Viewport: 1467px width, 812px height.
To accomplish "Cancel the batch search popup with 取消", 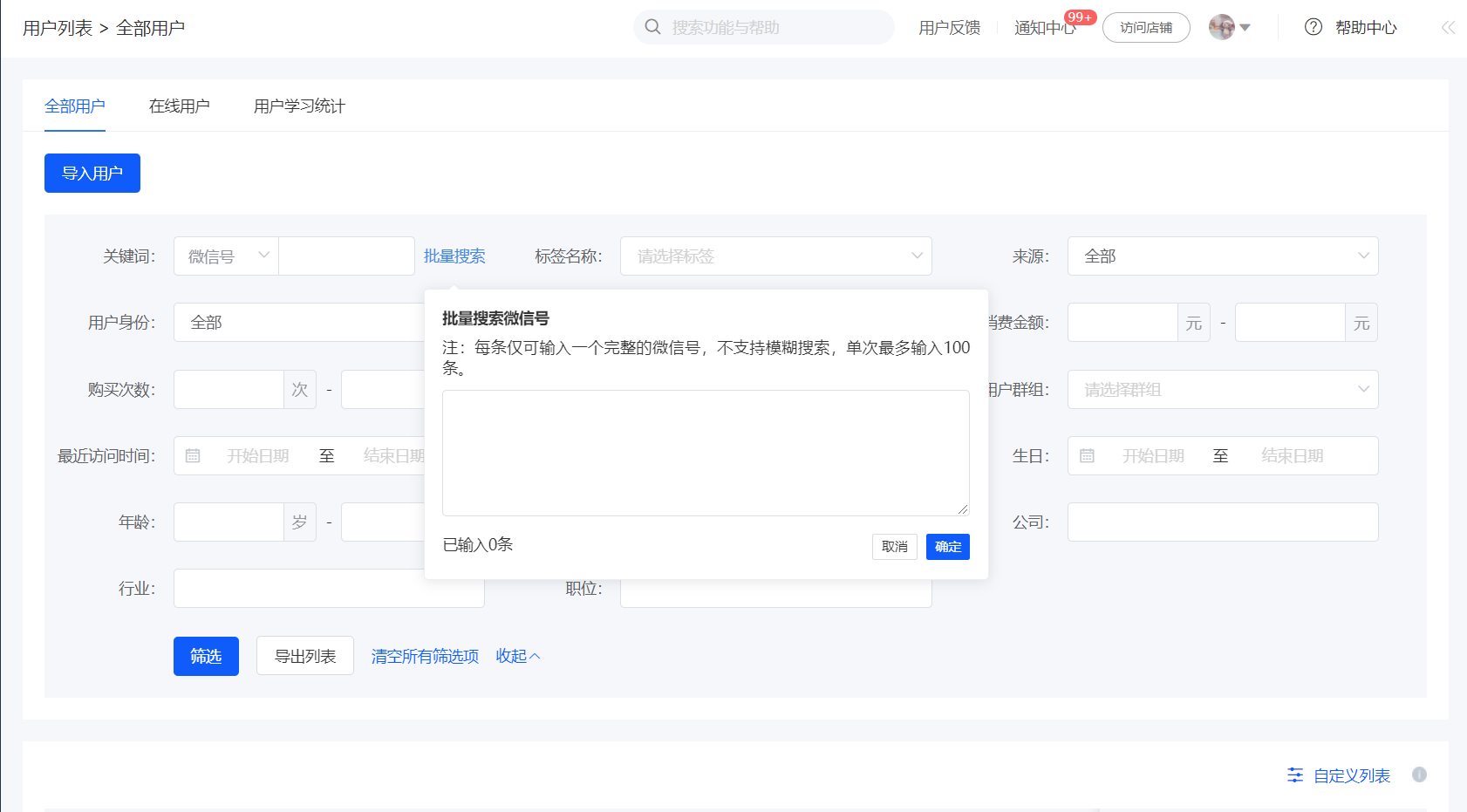I will click(x=895, y=547).
